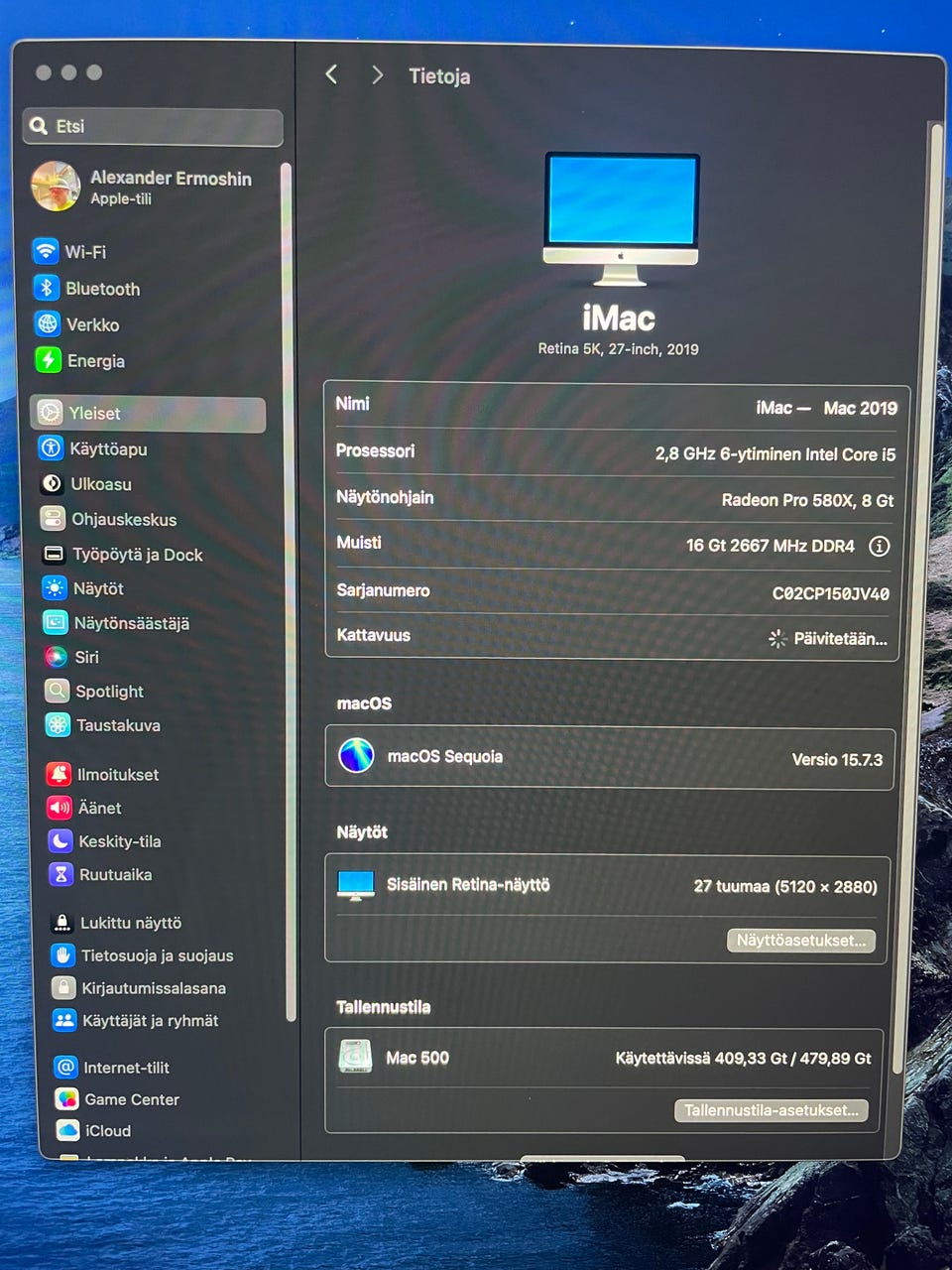Click the memory info icon beside Muisti
The width and height of the screenshot is (952, 1270).
point(879,546)
